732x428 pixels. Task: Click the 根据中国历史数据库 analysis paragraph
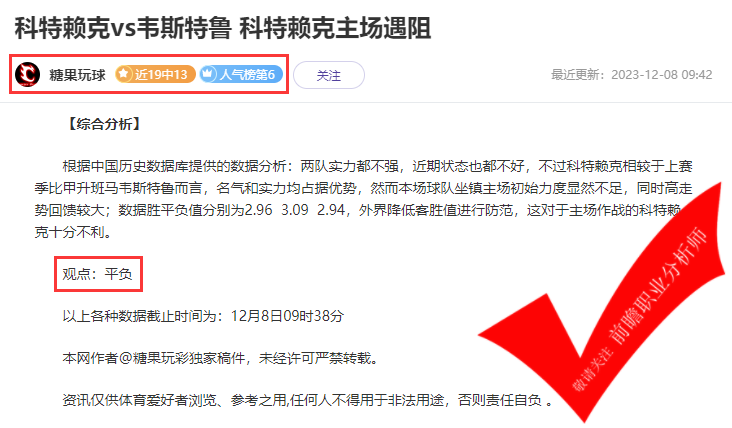(x=363, y=199)
